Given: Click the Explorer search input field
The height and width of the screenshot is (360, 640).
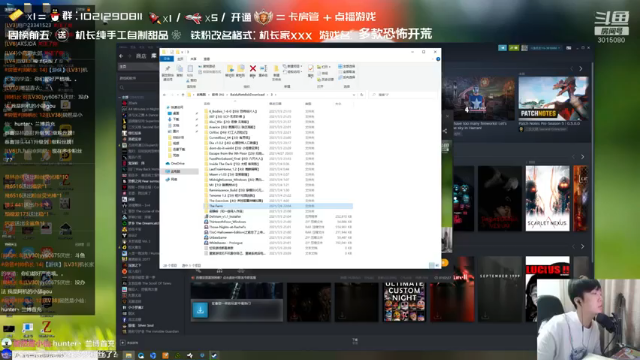Looking at the screenshot, I should pyautogui.click(x=403, y=95).
